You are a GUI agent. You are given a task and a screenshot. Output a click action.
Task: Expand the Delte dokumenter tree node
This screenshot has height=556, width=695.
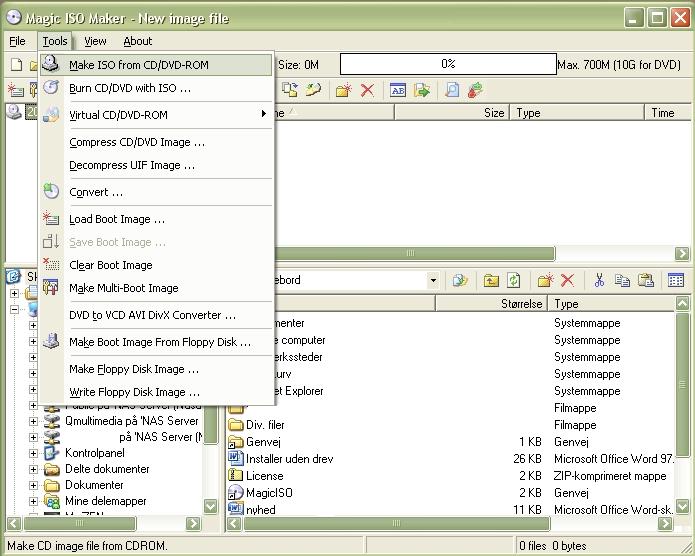click(33, 469)
